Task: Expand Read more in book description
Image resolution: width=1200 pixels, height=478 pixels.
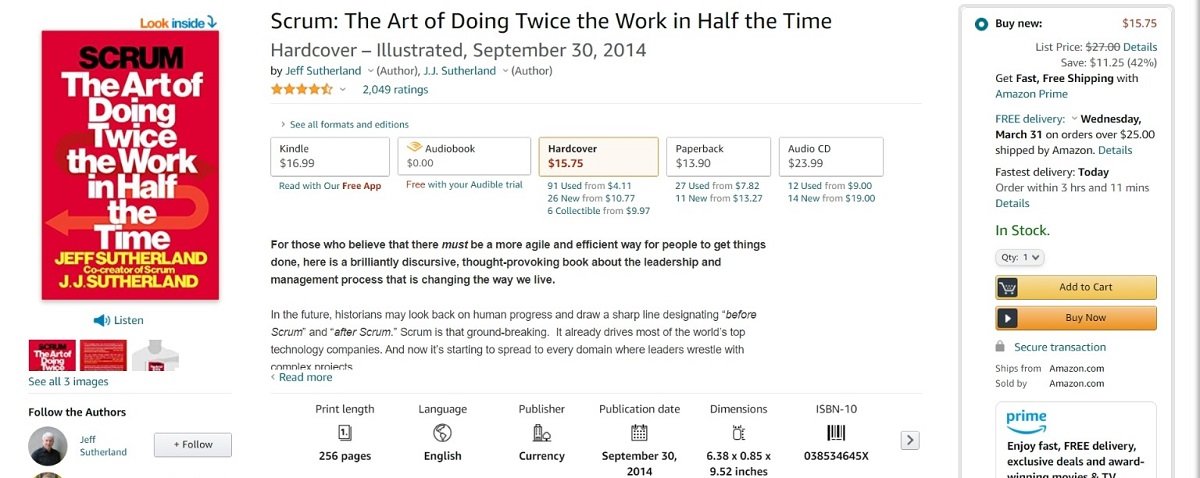Action: pos(303,377)
